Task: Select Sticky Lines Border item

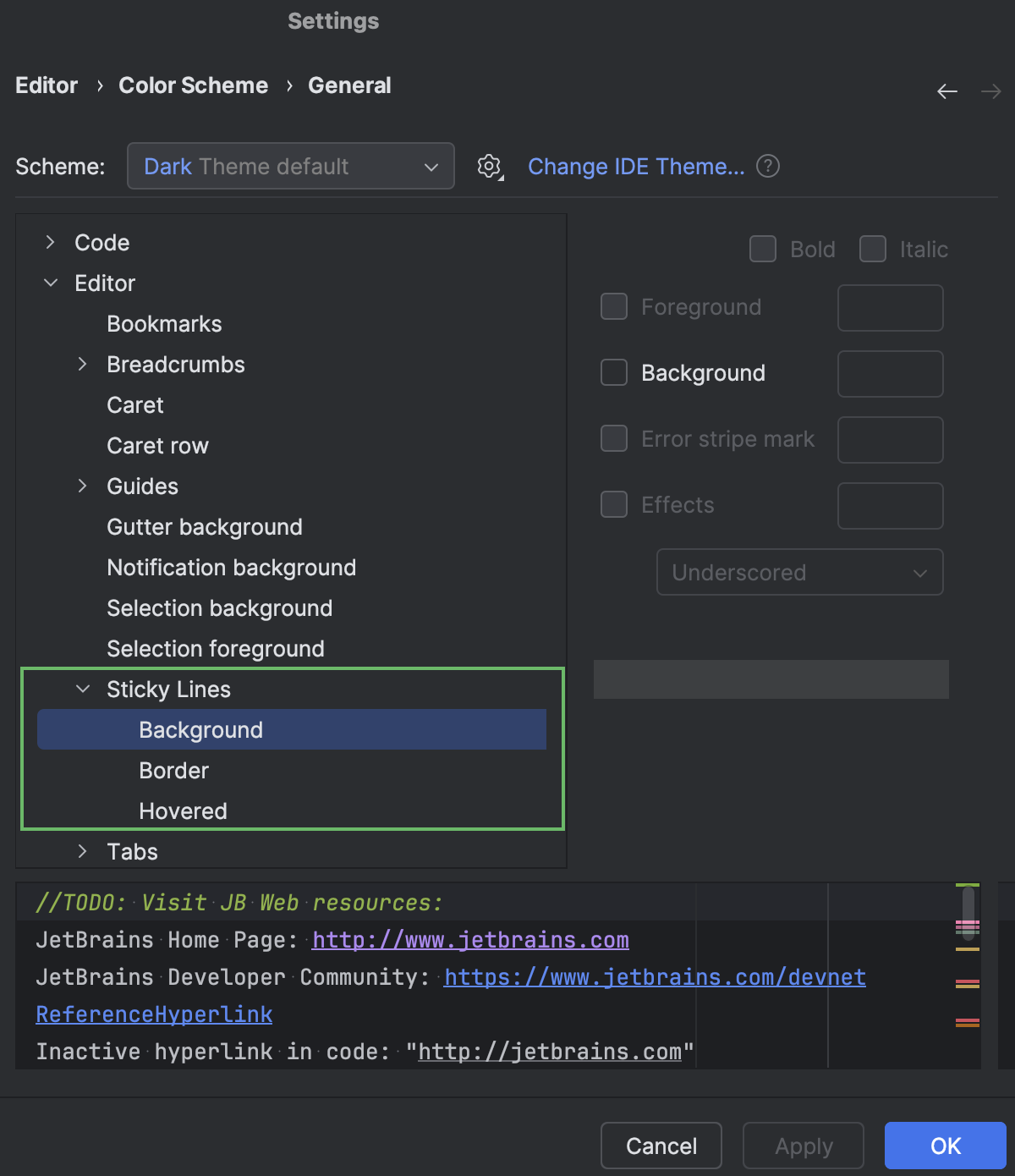Action: (173, 770)
